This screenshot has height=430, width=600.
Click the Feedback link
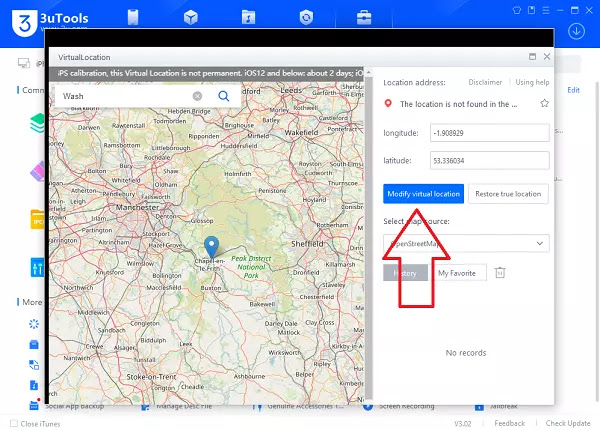point(509,423)
